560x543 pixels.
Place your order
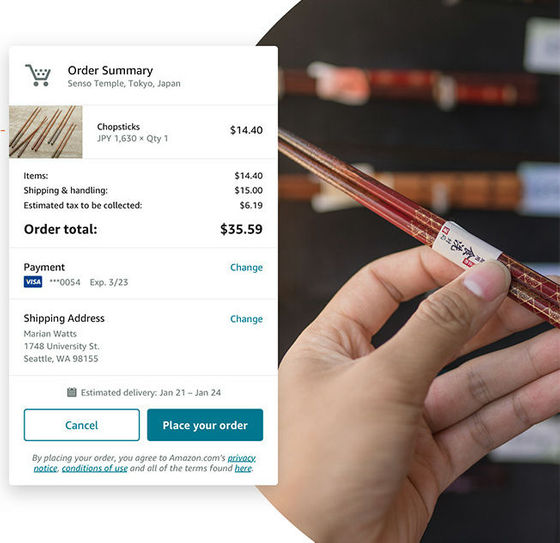(205, 425)
